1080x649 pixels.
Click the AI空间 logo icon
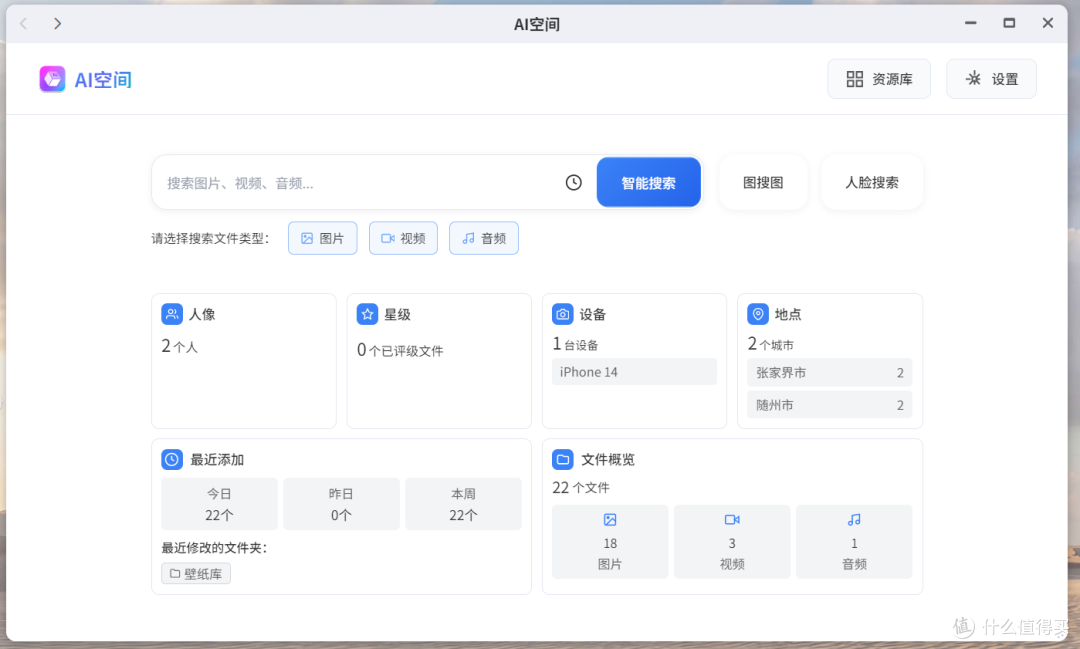click(x=52, y=79)
